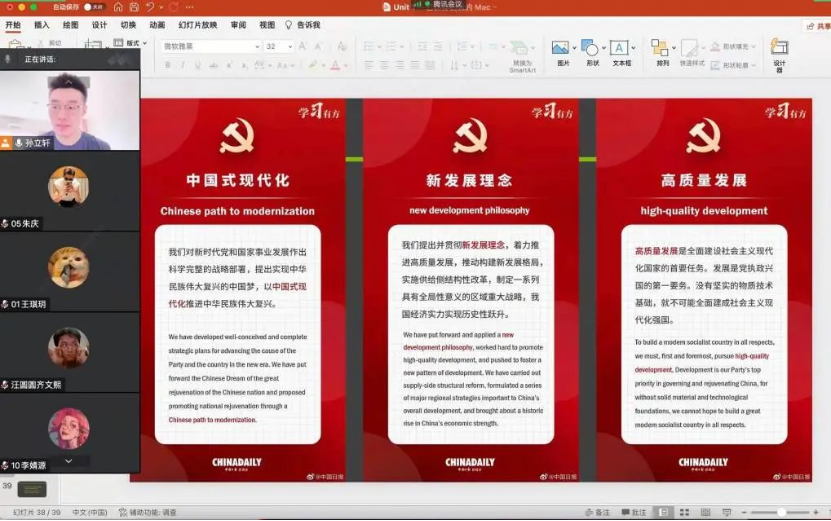Open the Design (设计) ribbon tab
Screen dimensions: 831x521
(99, 25)
